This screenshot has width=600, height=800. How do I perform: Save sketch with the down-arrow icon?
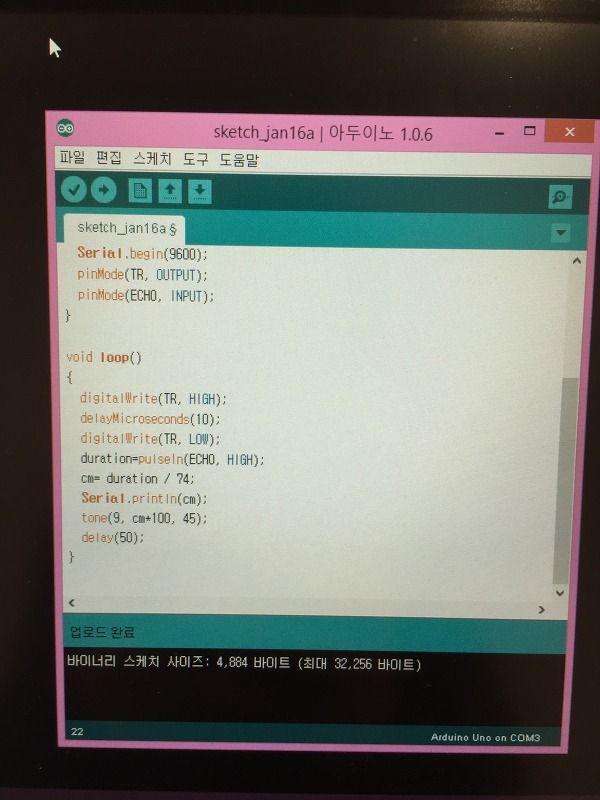[199, 192]
